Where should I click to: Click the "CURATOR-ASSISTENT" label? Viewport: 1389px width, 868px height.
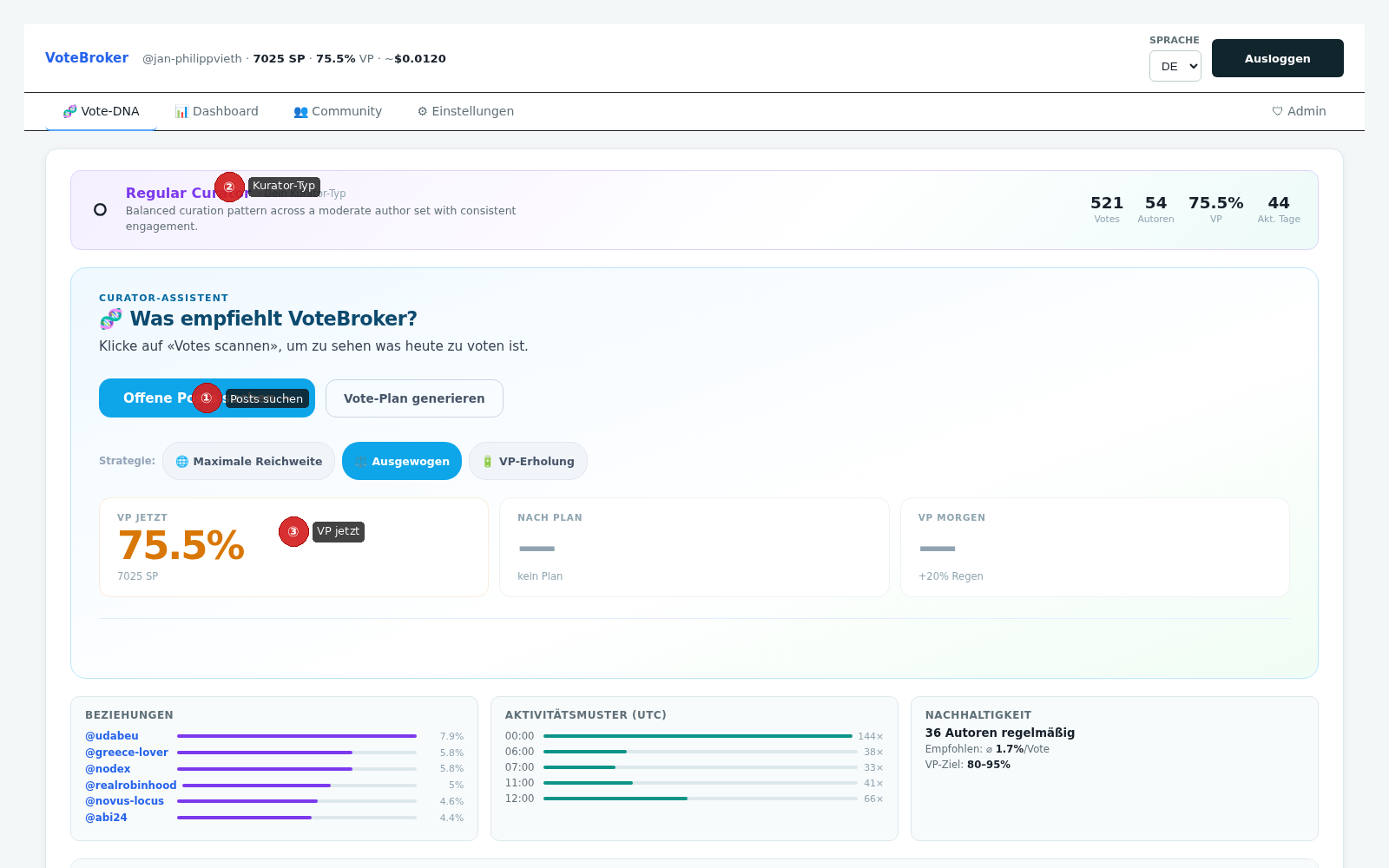[x=164, y=298]
